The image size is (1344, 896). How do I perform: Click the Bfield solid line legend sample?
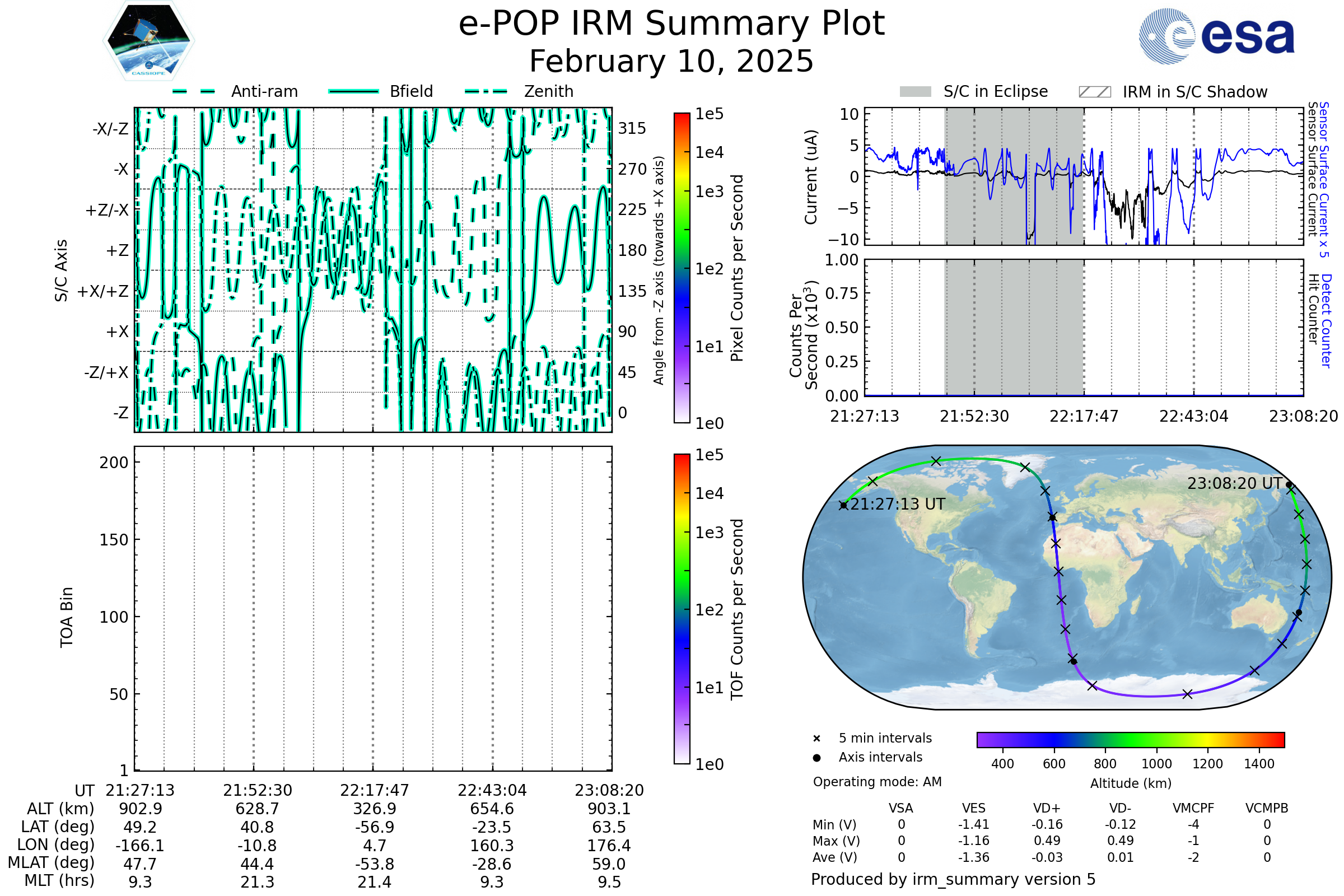(x=353, y=91)
